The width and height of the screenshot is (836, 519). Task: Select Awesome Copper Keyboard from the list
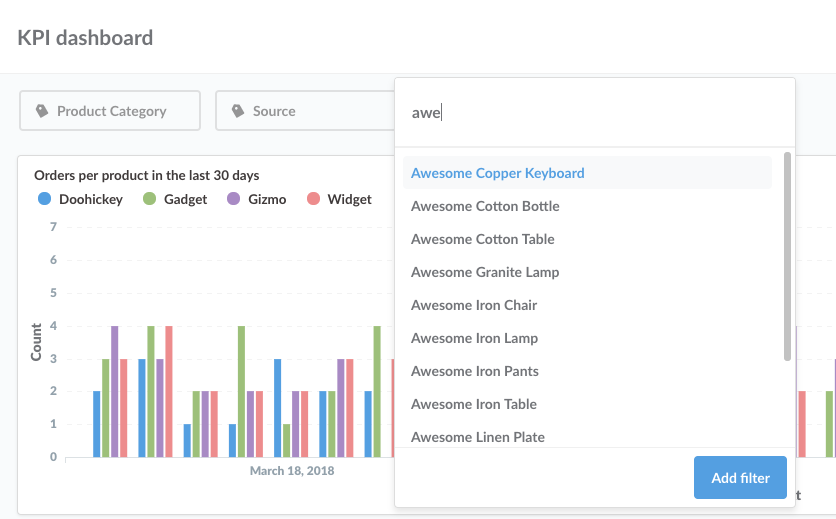pyautogui.click(x=497, y=173)
